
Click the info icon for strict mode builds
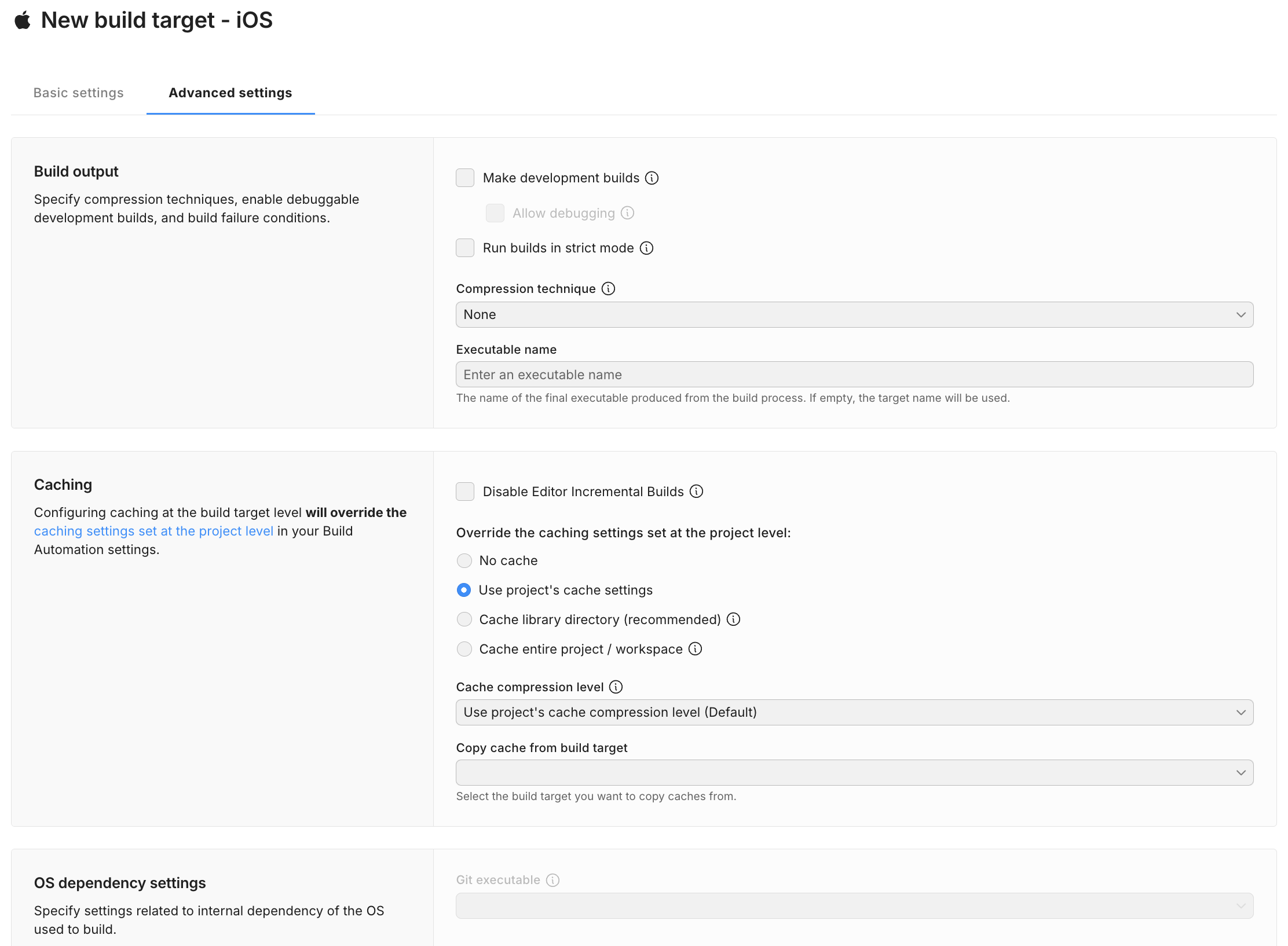click(x=646, y=248)
